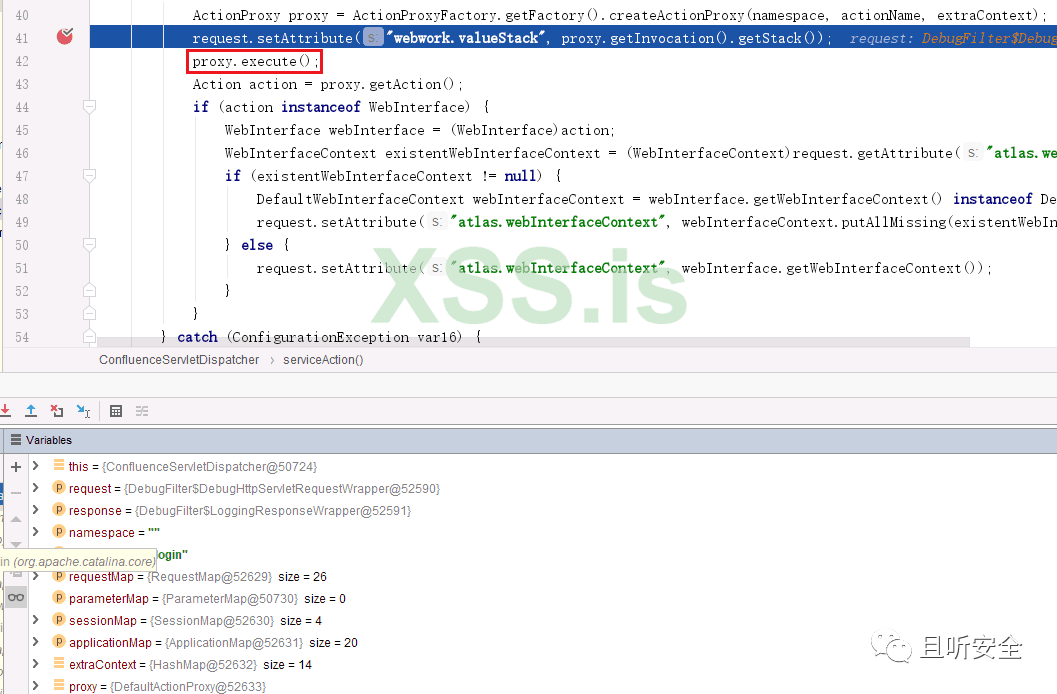Expand the namespace variable node
Image resolution: width=1057 pixels, height=694 pixels.
36,532
